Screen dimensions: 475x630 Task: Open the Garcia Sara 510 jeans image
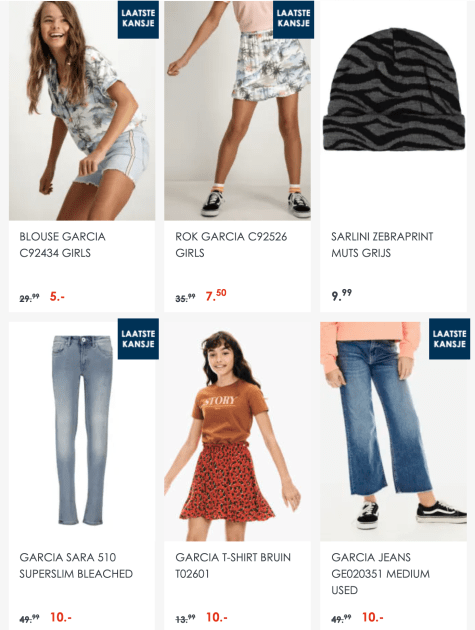pyautogui.click(x=82, y=431)
